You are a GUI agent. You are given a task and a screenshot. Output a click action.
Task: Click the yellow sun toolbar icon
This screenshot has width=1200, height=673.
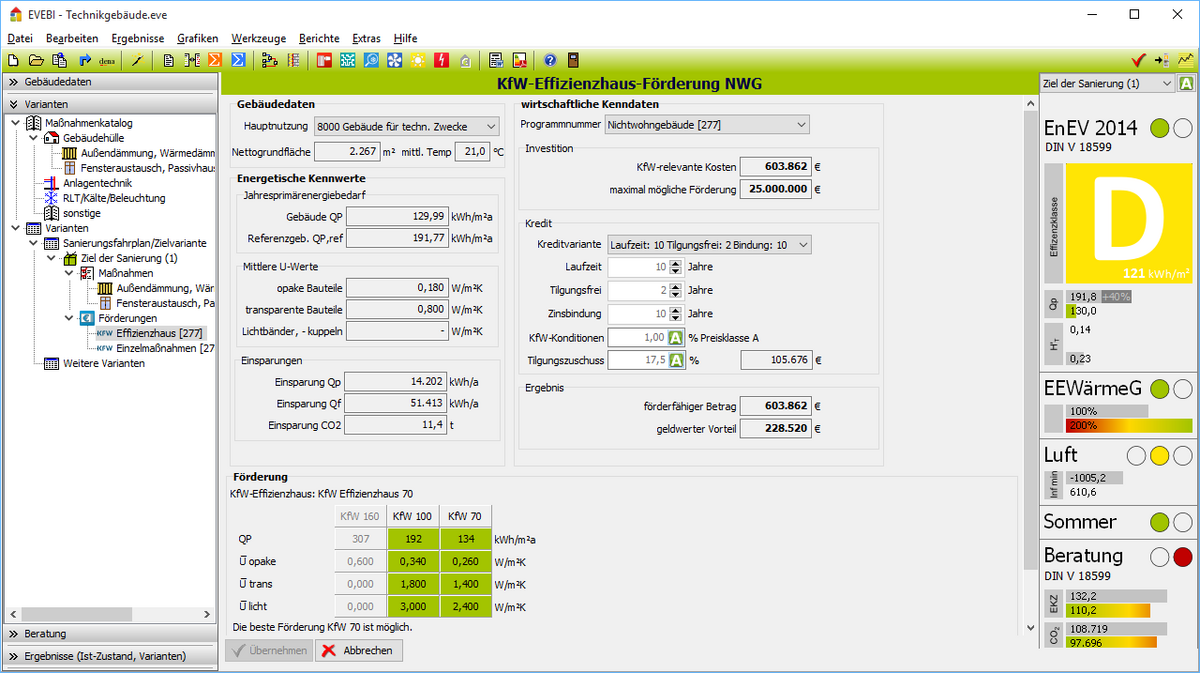(418, 60)
